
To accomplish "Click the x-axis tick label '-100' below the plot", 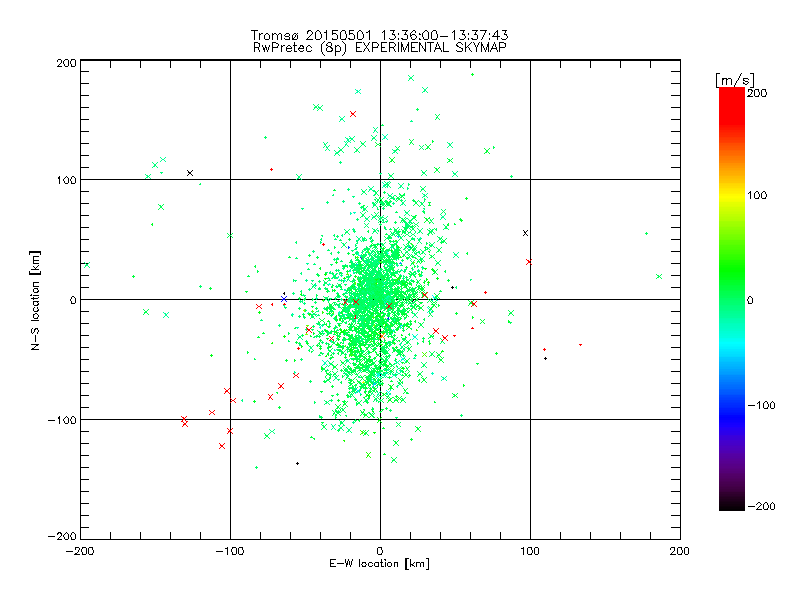I will coord(230,551).
